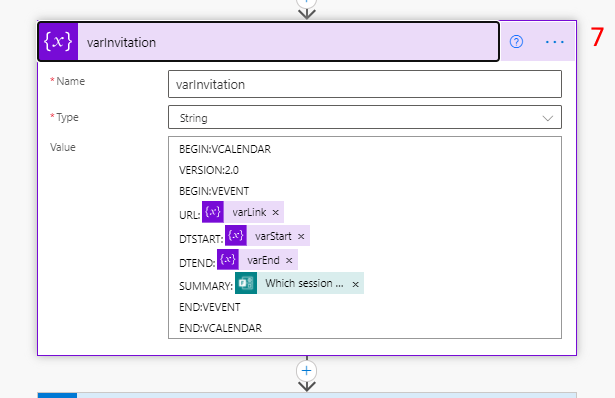The image size is (615, 398).
Task: Insert a new step with plus button
Action: (307, 371)
